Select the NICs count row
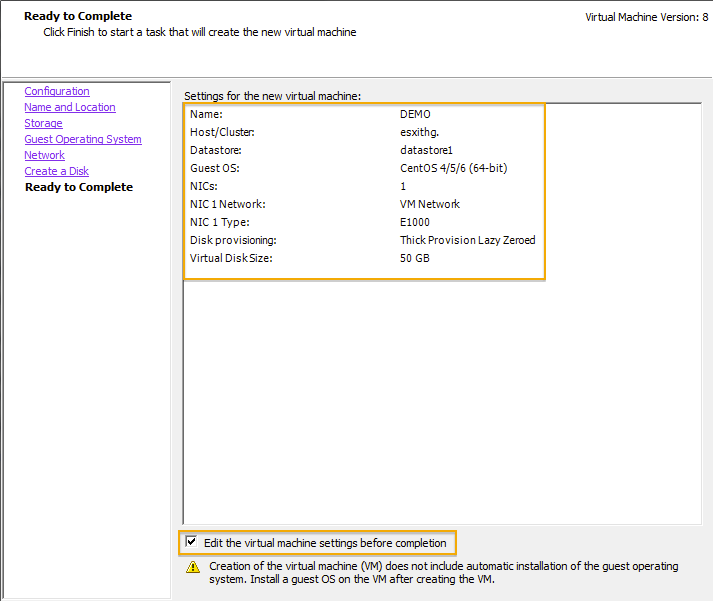 coord(364,186)
